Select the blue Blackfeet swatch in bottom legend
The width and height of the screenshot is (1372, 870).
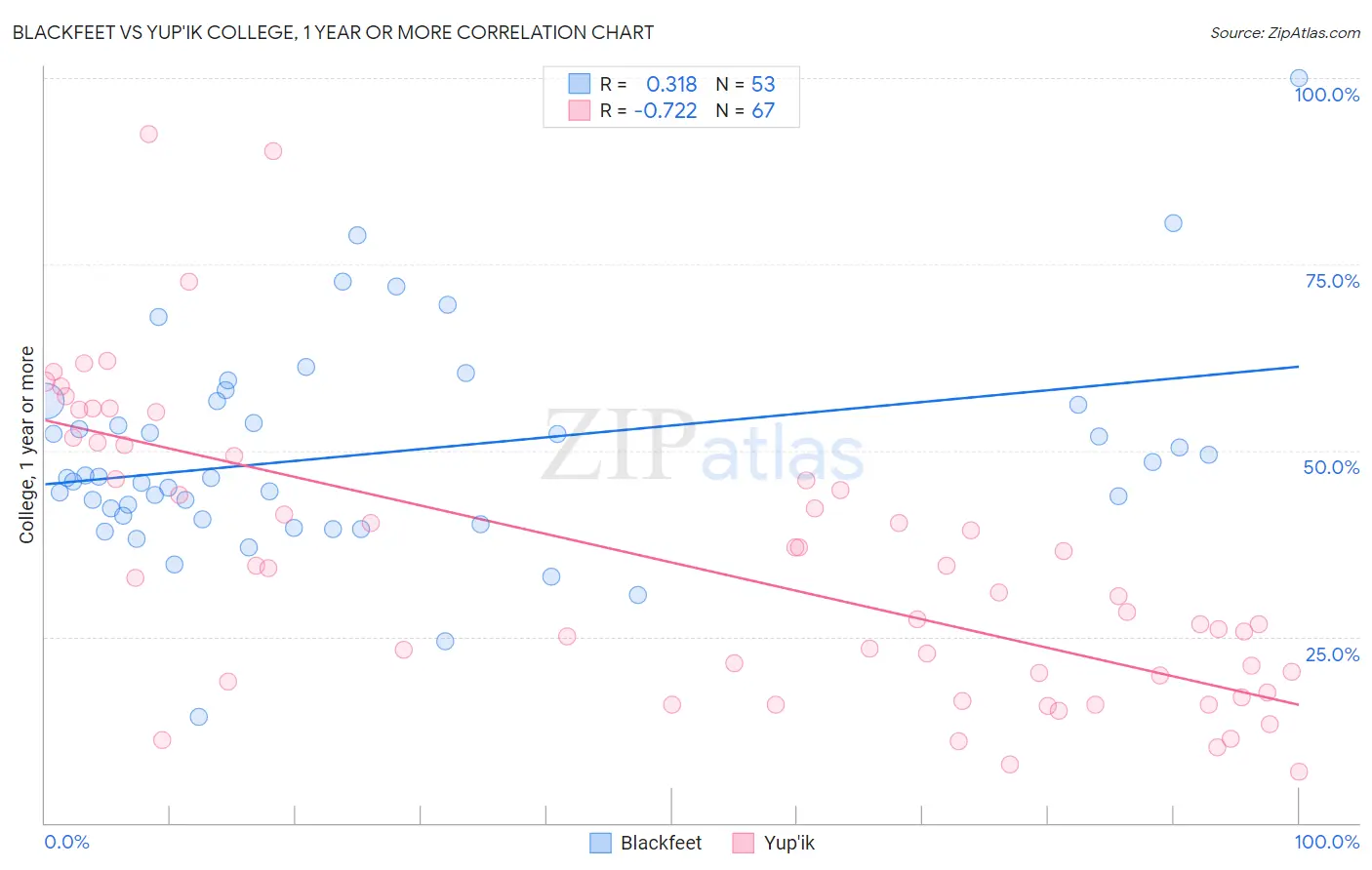[x=600, y=843]
